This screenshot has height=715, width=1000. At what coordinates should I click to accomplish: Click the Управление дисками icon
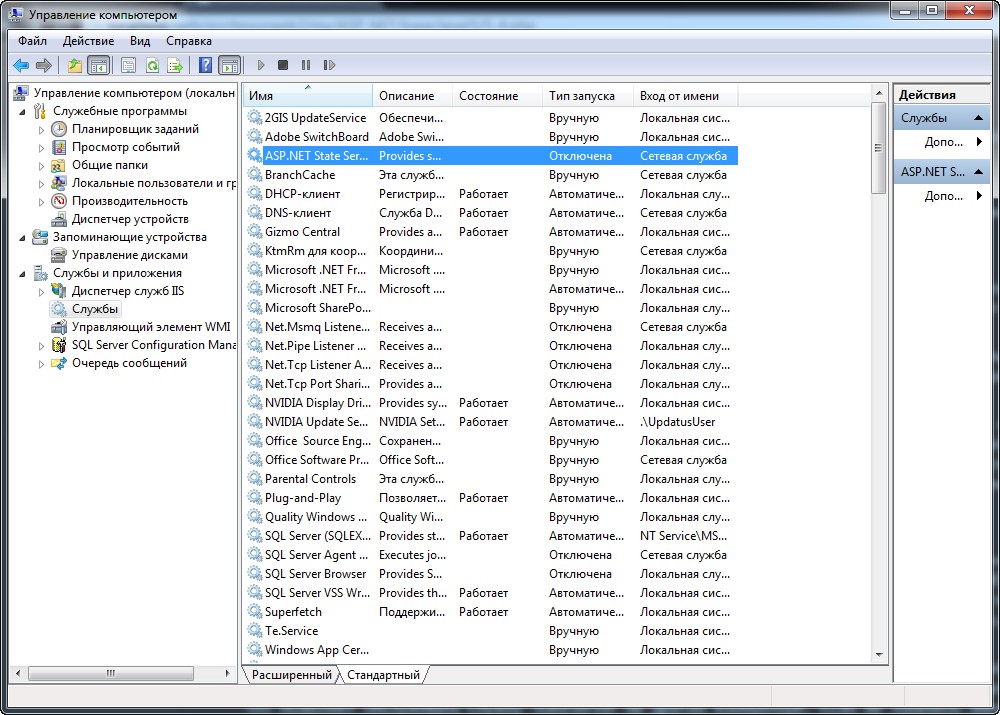pyautogui.click(x=59, y=255)
